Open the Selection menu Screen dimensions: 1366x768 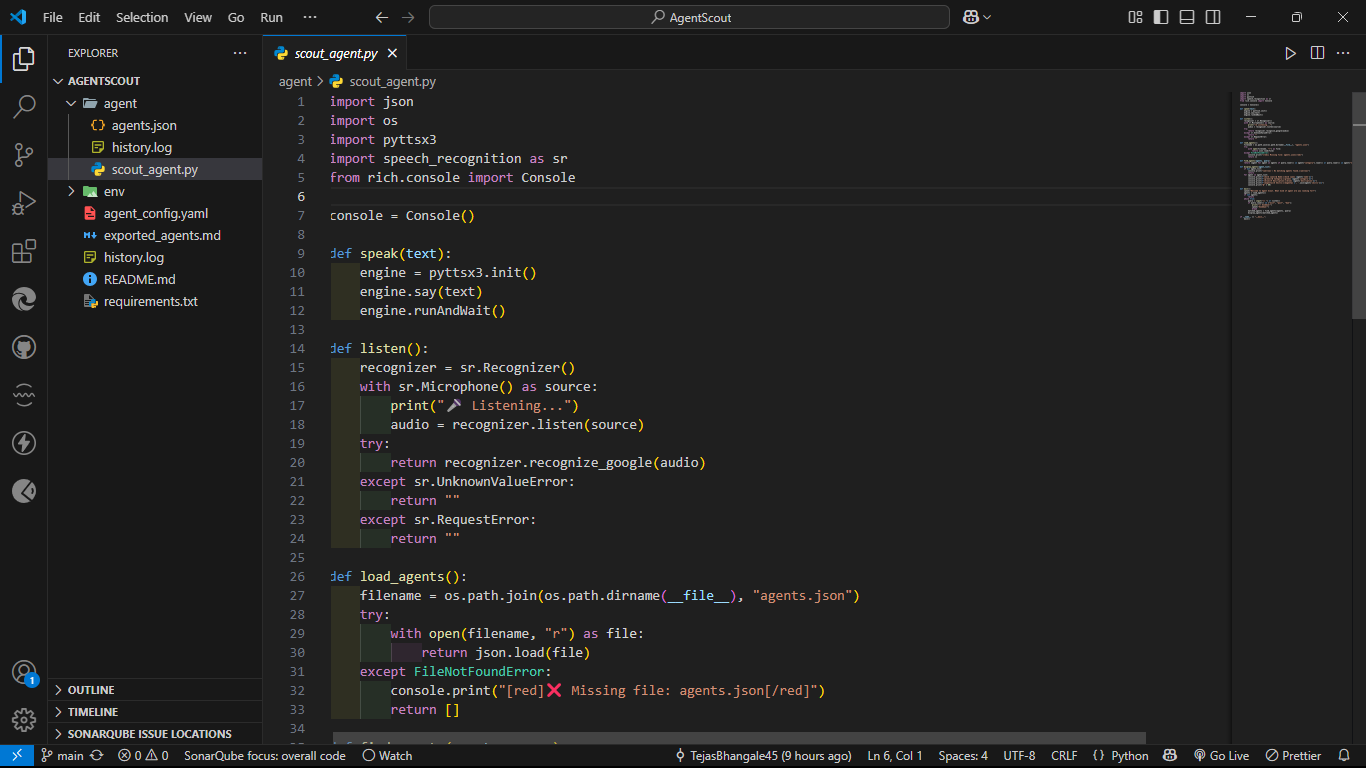[x=142, y=17]
